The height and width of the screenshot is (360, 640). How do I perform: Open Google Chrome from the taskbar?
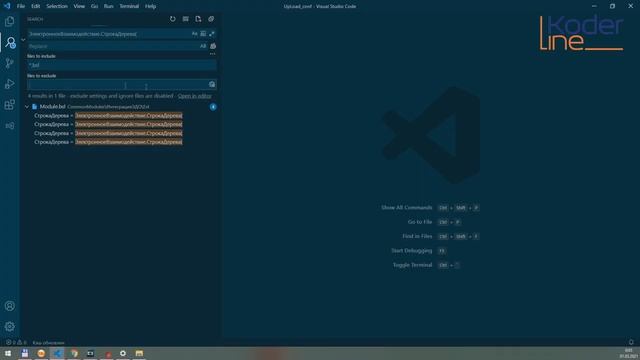point(74,353)
